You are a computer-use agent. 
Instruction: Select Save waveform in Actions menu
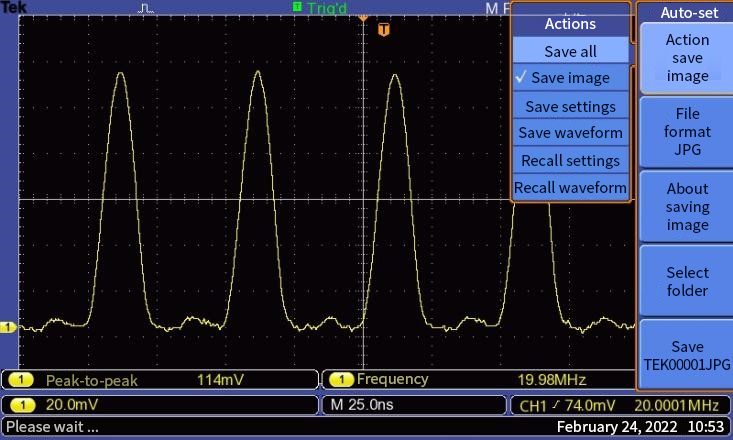[570, 133]
